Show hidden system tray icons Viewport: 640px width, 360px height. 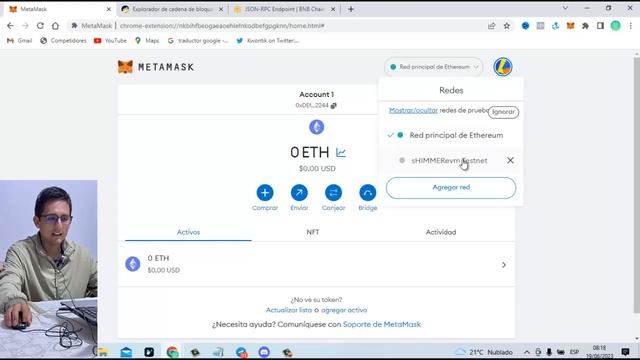pos(527,352)
